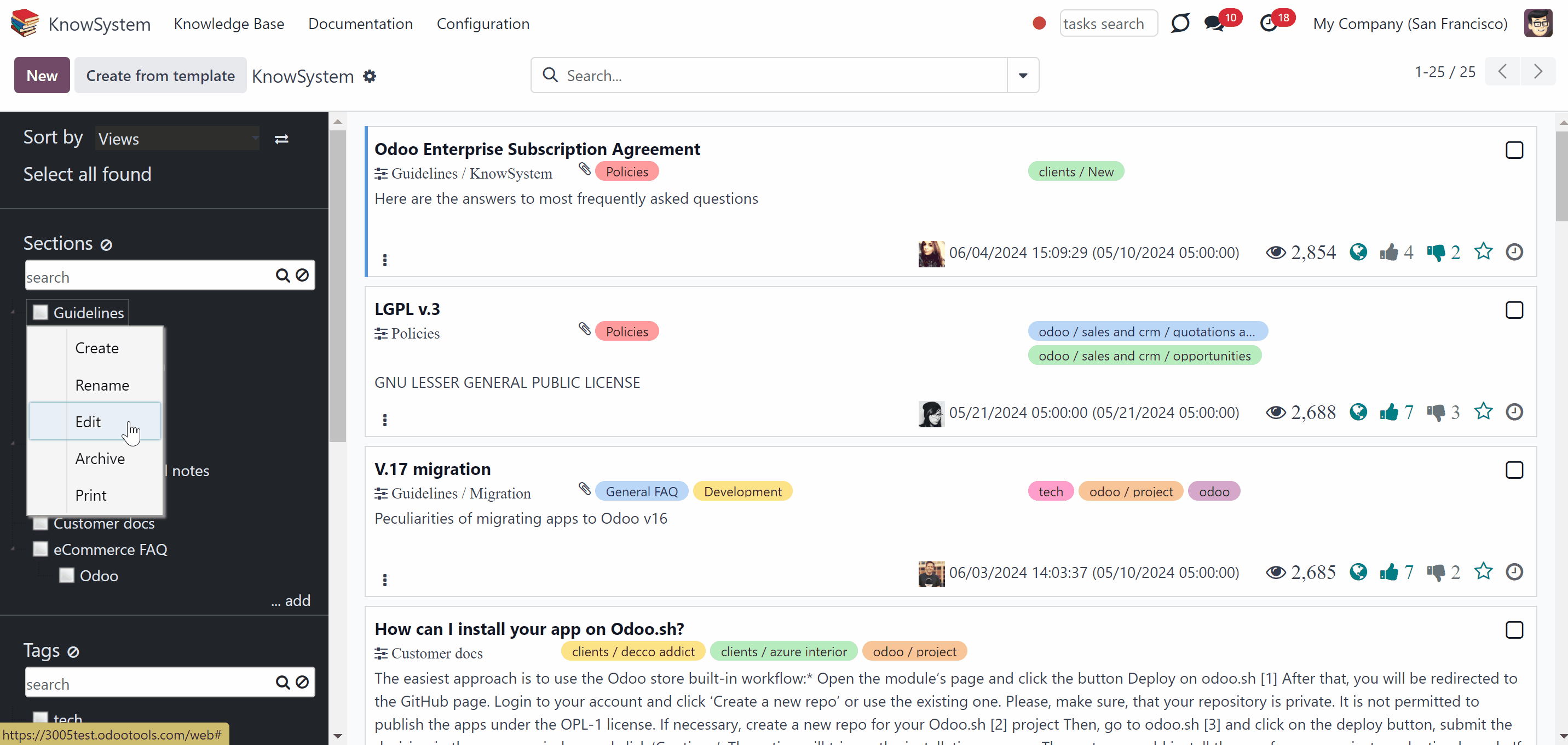The width and height of the screenshot is (1568, 745).
Task: Open the V.17 migration article title
Action: tap(432, 469)
